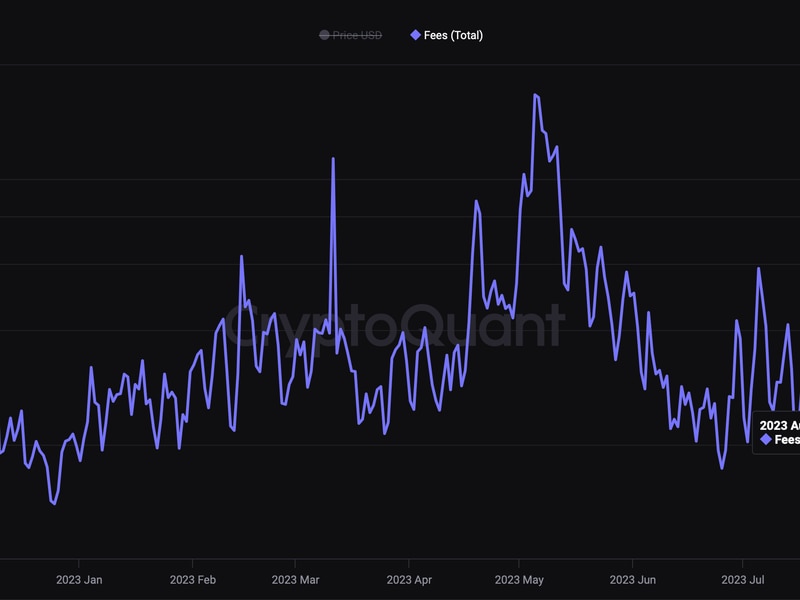Click the purple diamond icon beside Fees (Total)
Viewport: 800px width, 600px height.
[416, 35]
